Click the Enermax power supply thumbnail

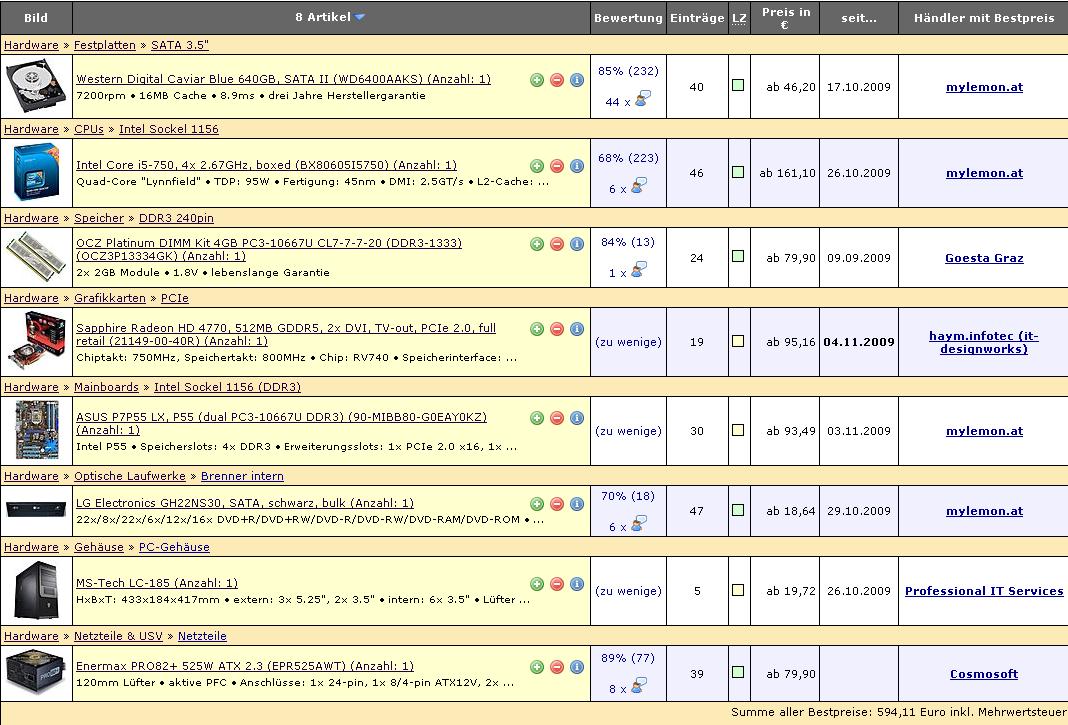(36, 673)
